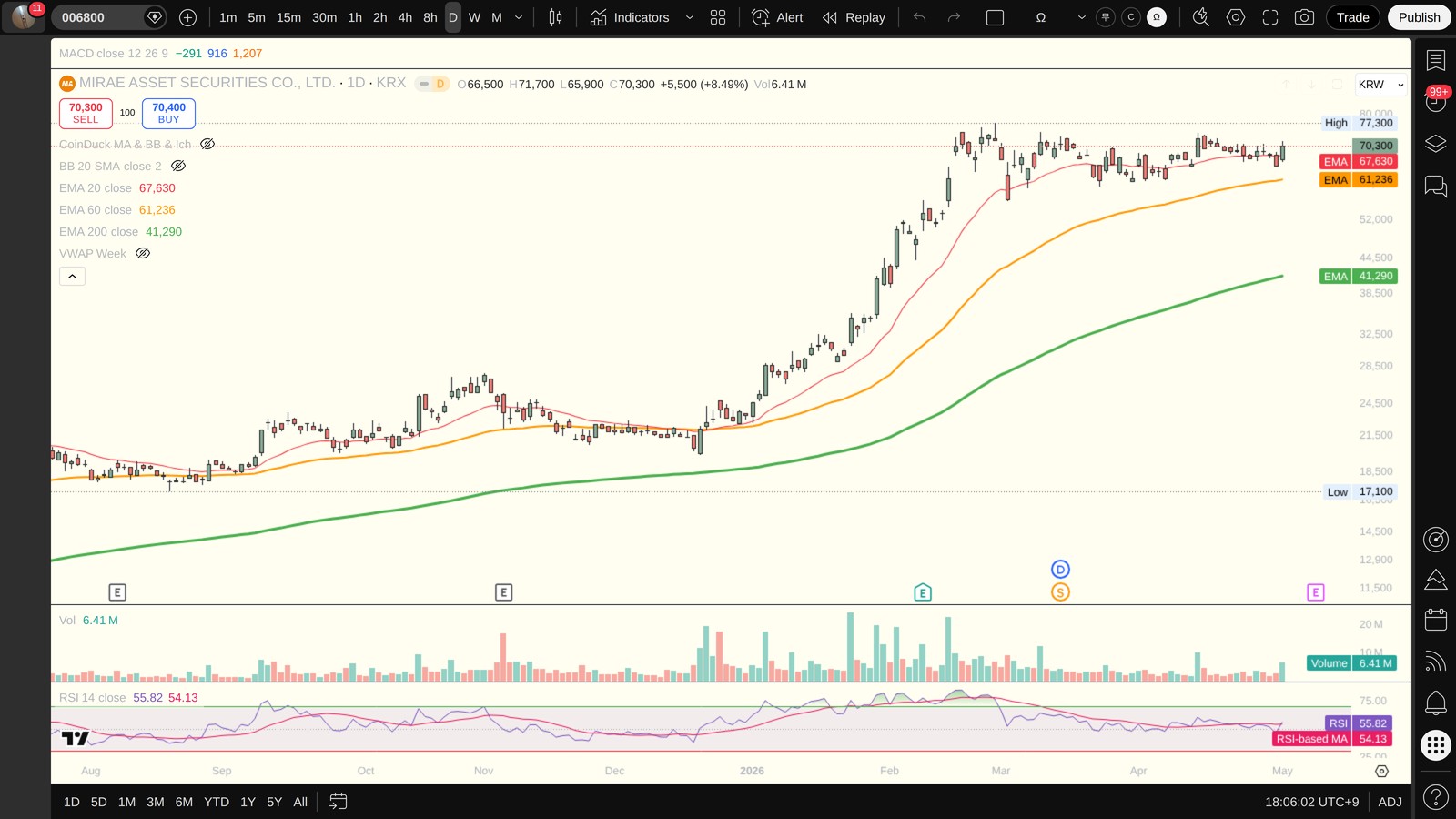The height and width of the screenshot is (819, 1456).
Task: Create an Alert
Action: click(778, 17)
